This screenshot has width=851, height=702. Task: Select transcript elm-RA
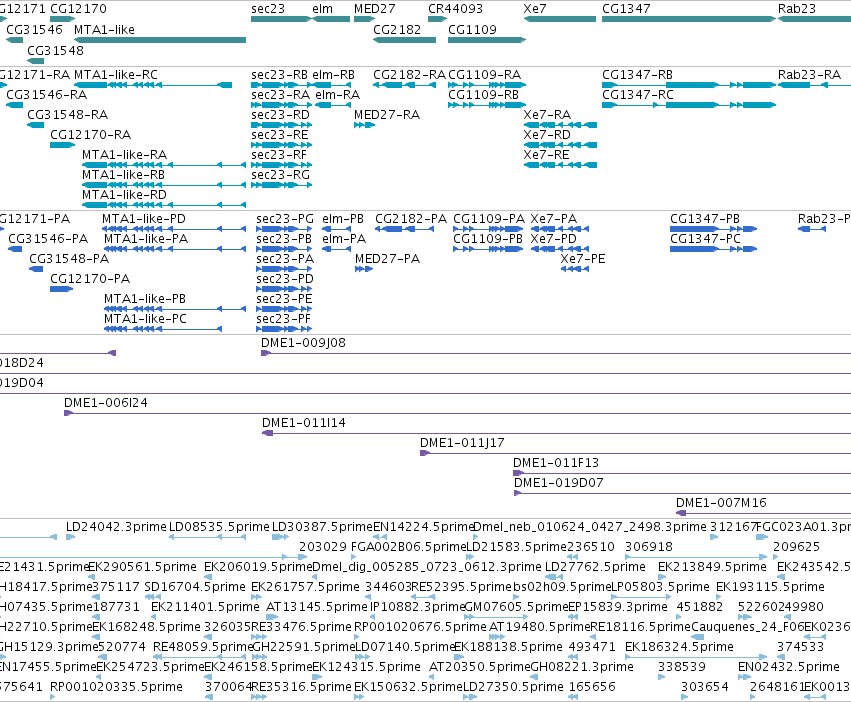tap(333, 105)
